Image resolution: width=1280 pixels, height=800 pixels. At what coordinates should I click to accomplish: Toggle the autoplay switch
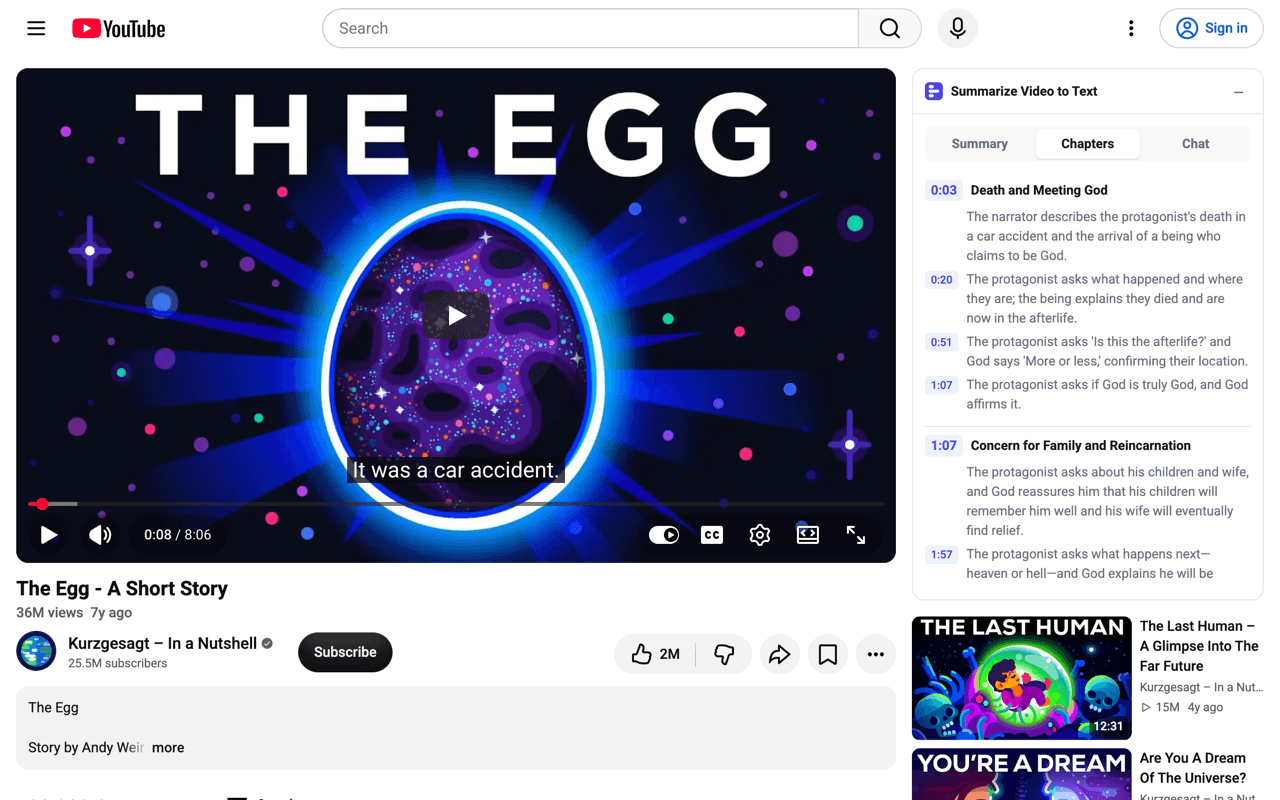tap(664, 535)
